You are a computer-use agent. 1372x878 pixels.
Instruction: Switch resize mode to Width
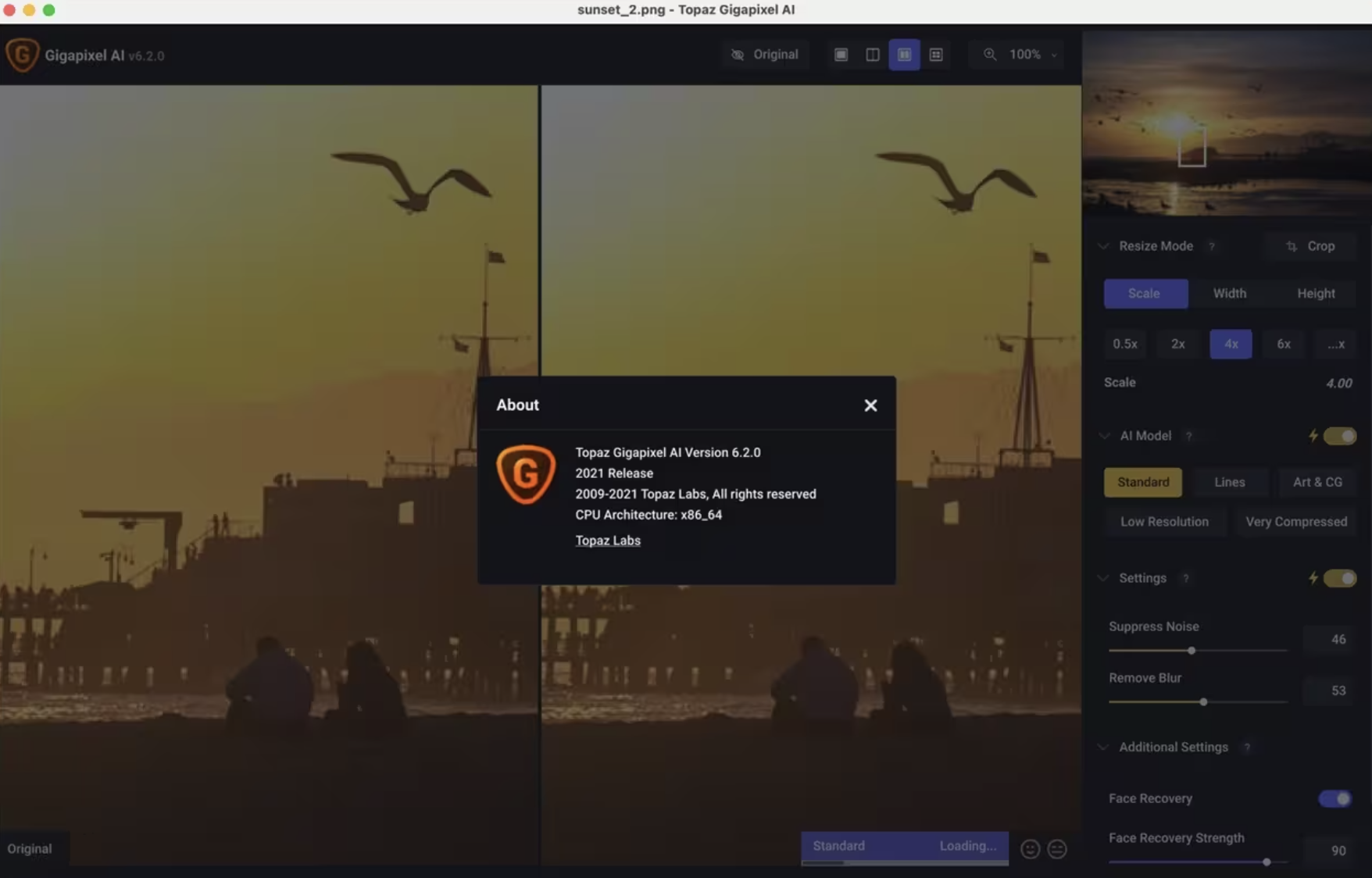point(1229,294)
